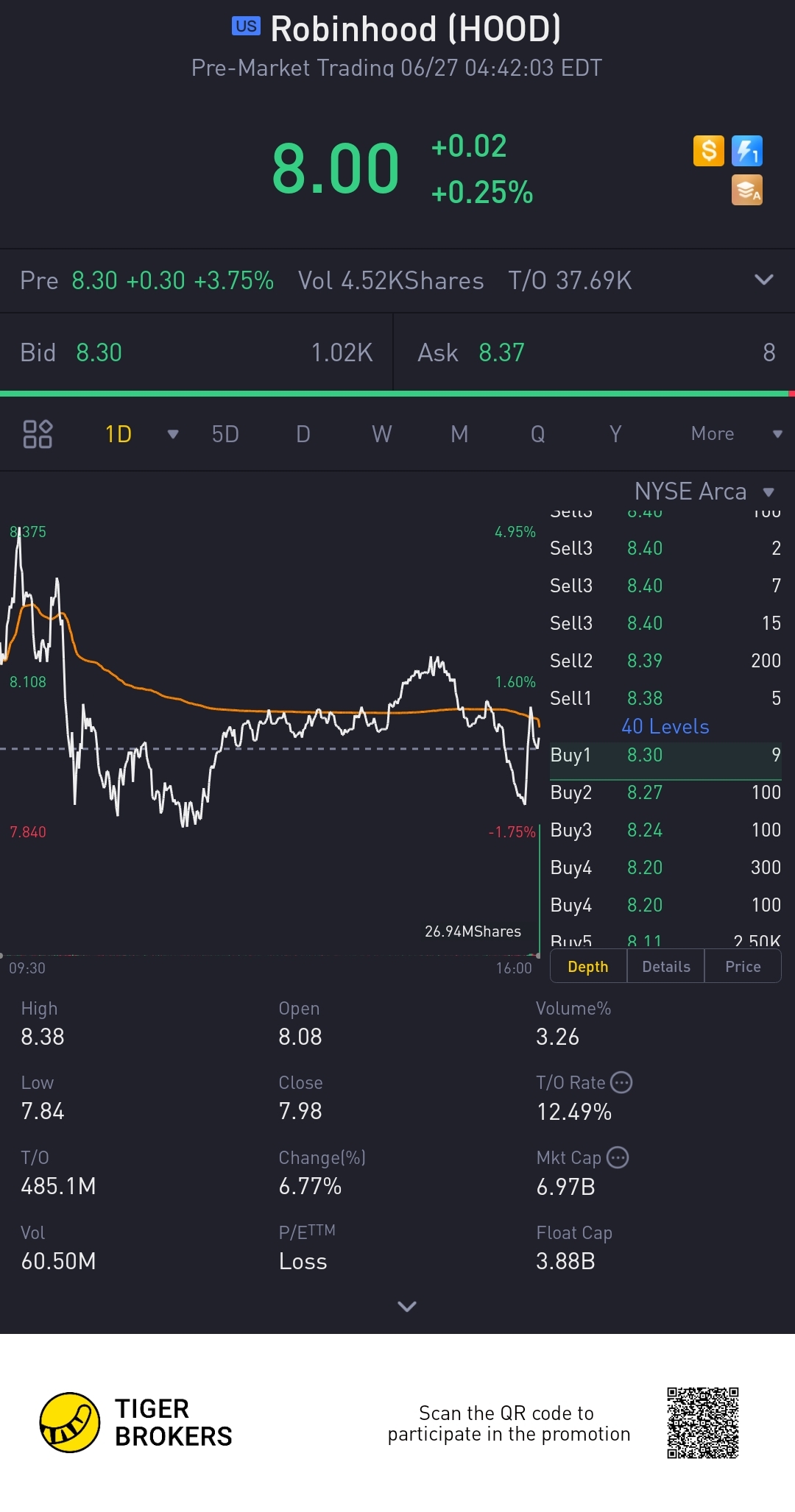This screenshot has height=1512, width=795.
Task: Switch to the W weekly chart tab
Action: (x=381, y=434)
